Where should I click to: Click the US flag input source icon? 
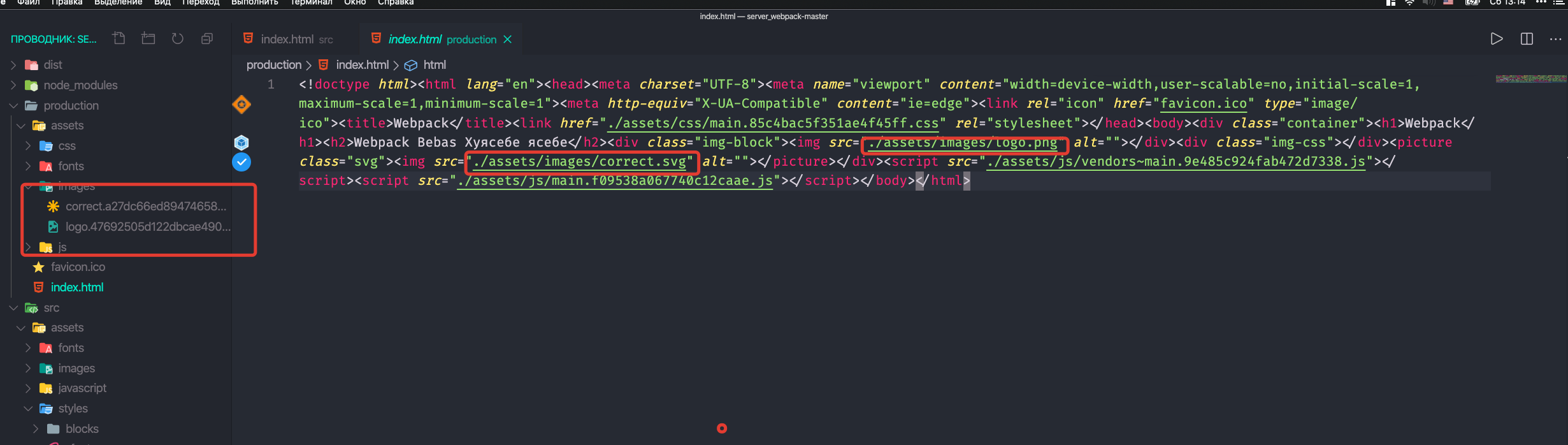(x=1448, y=3)
